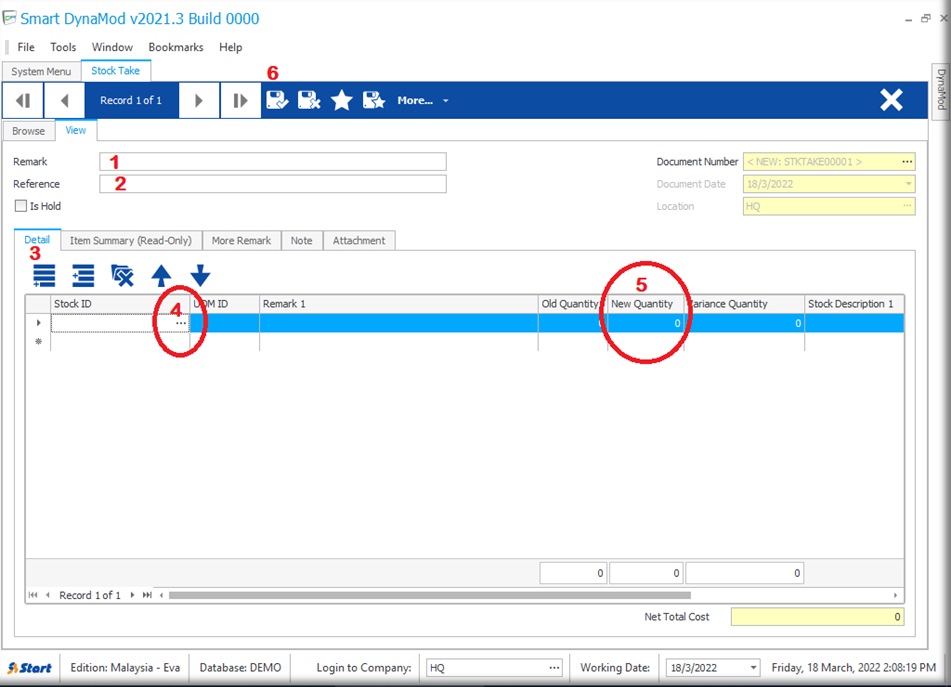
Task: Click the Save document icon in toolbar
Action: [277, 100]
